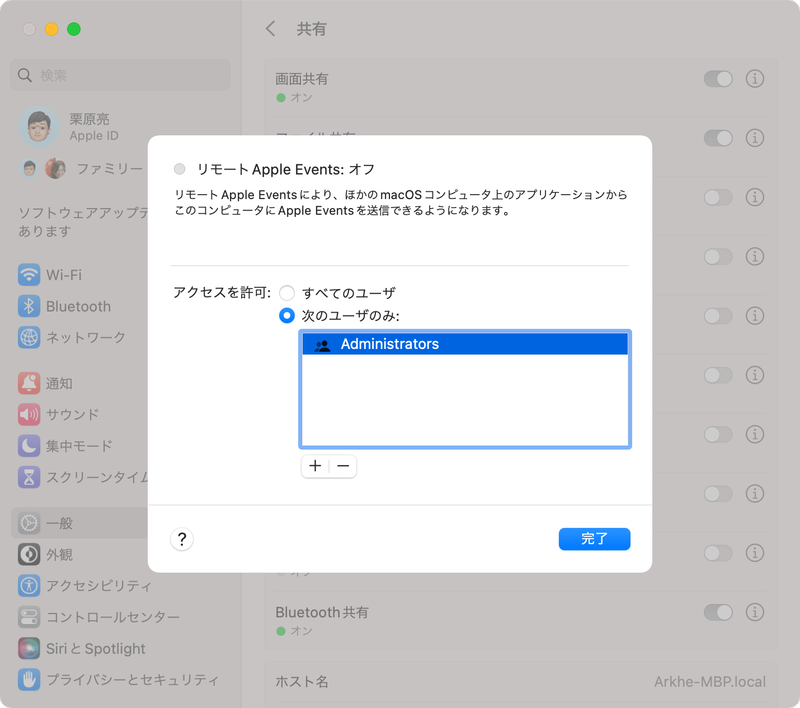Open Siri と Spotlight settings
Viewport: 800px width, 708px height.
(x=95, y=648)
